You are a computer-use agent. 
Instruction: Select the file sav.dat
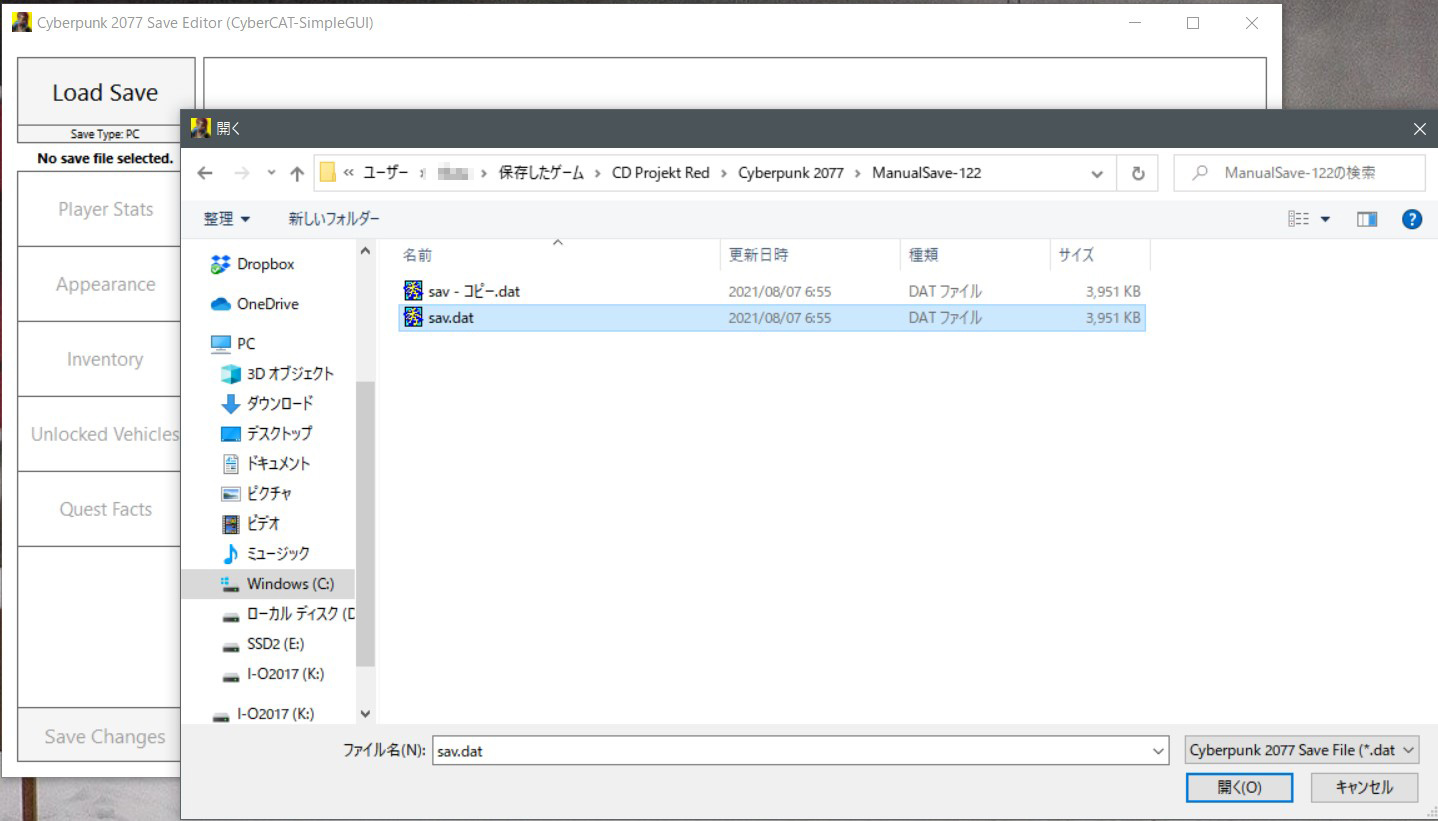click(x=771, y=318)
